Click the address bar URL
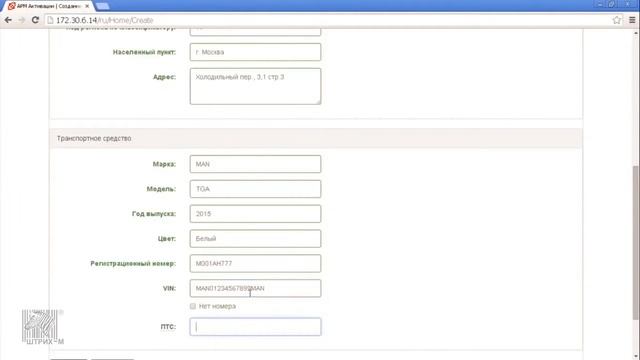 104,20
